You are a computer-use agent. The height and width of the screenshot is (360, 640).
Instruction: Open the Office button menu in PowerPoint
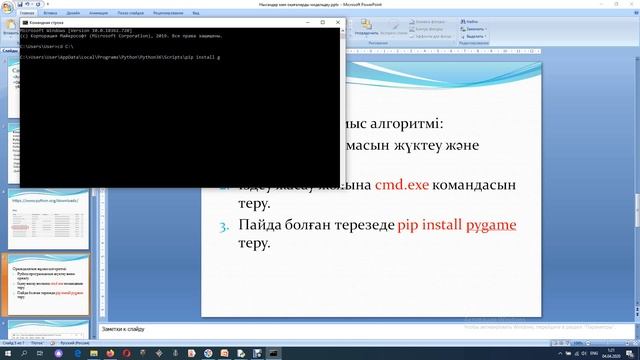(7, 7)
